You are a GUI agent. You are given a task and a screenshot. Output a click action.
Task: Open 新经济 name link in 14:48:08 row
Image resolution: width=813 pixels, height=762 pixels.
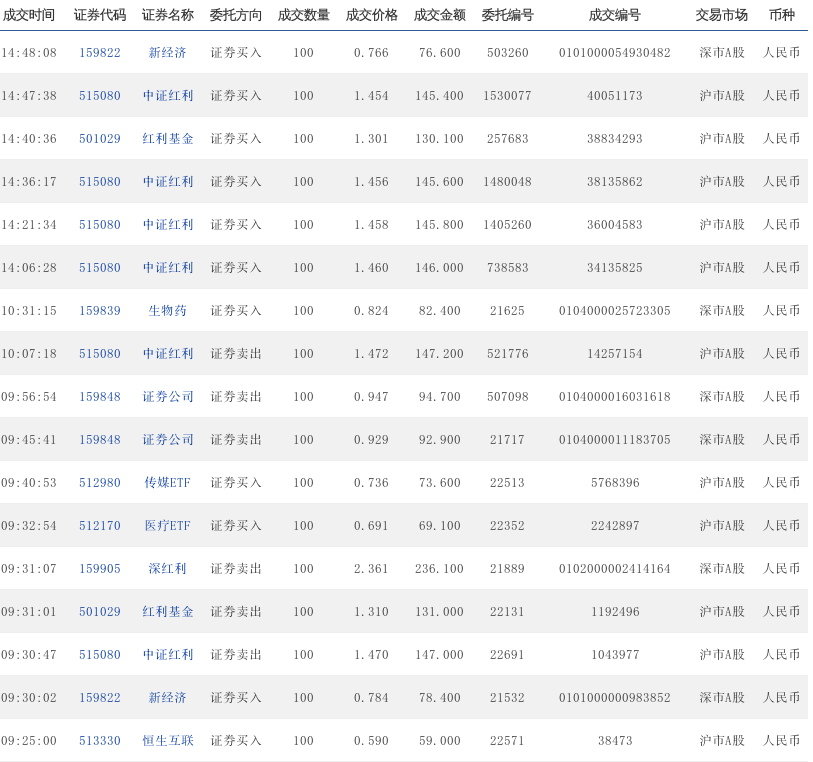pyautogui.click(x=167, y=53)
